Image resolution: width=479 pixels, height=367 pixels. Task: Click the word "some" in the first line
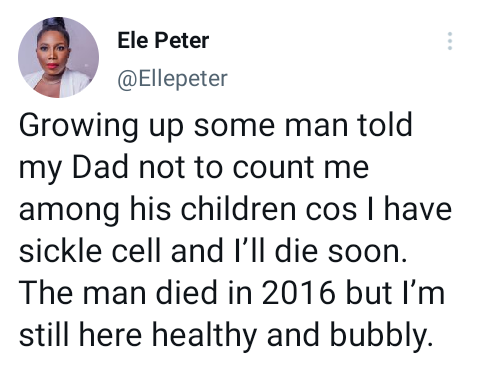pos(234,128)
